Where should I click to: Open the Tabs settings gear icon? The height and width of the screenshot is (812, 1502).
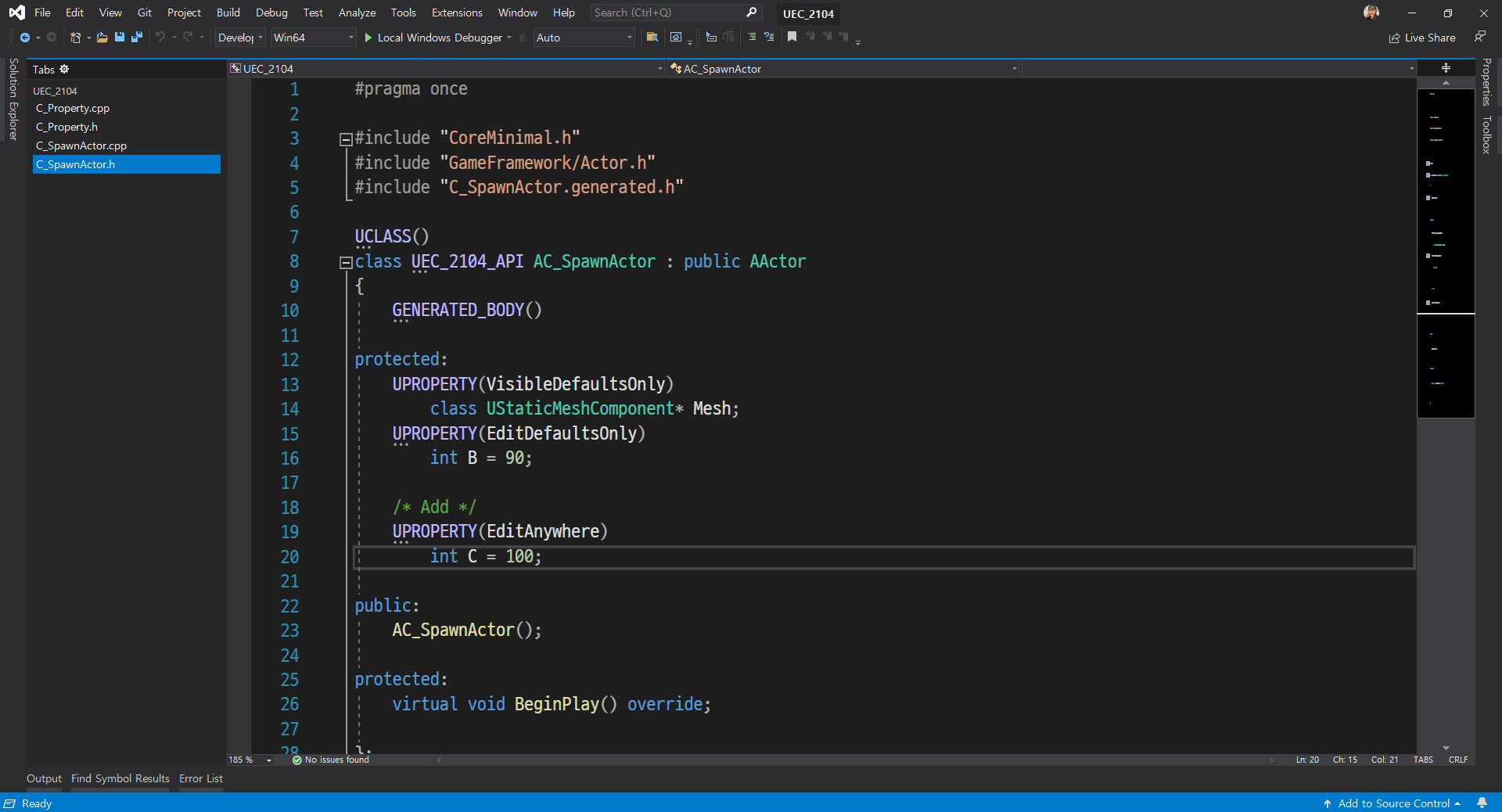click(x=64, y=70)
